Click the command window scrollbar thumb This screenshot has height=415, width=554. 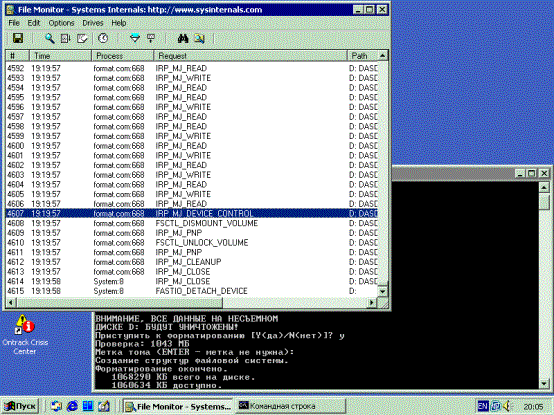click(544, 201)
